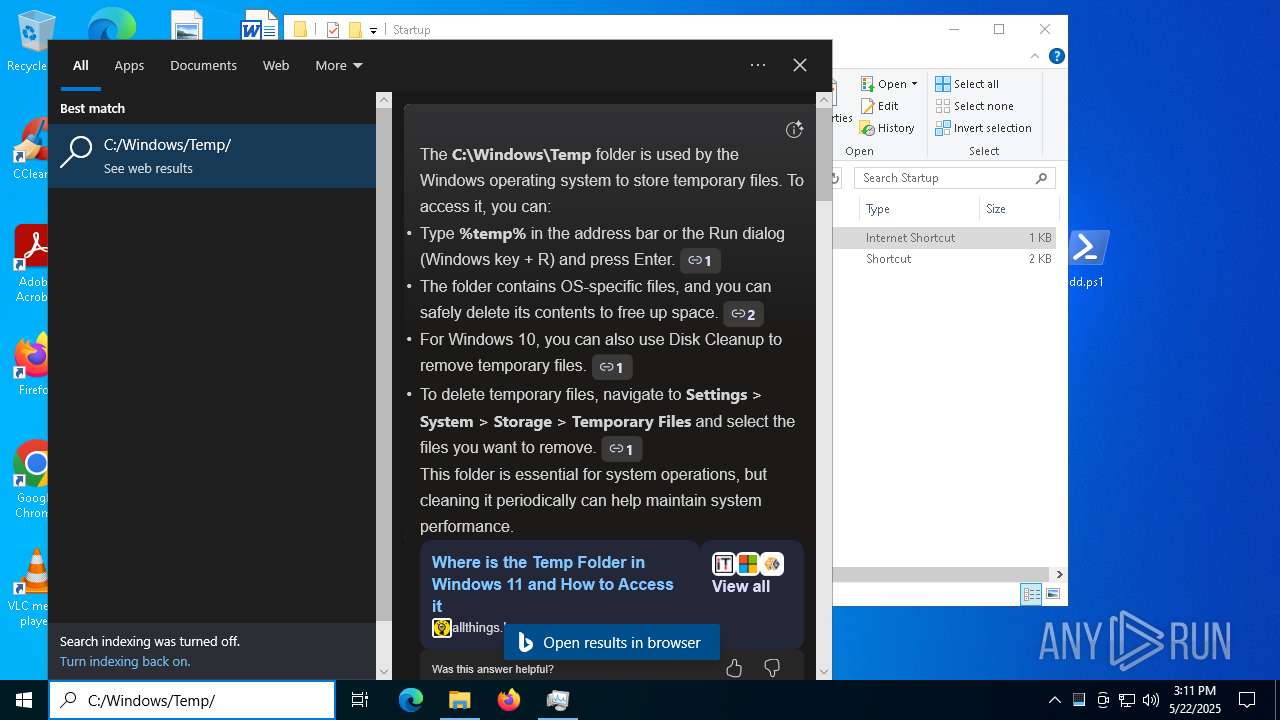
Task: Select the dd.ps1 PowerShell desktop file
Action: 1087,257
